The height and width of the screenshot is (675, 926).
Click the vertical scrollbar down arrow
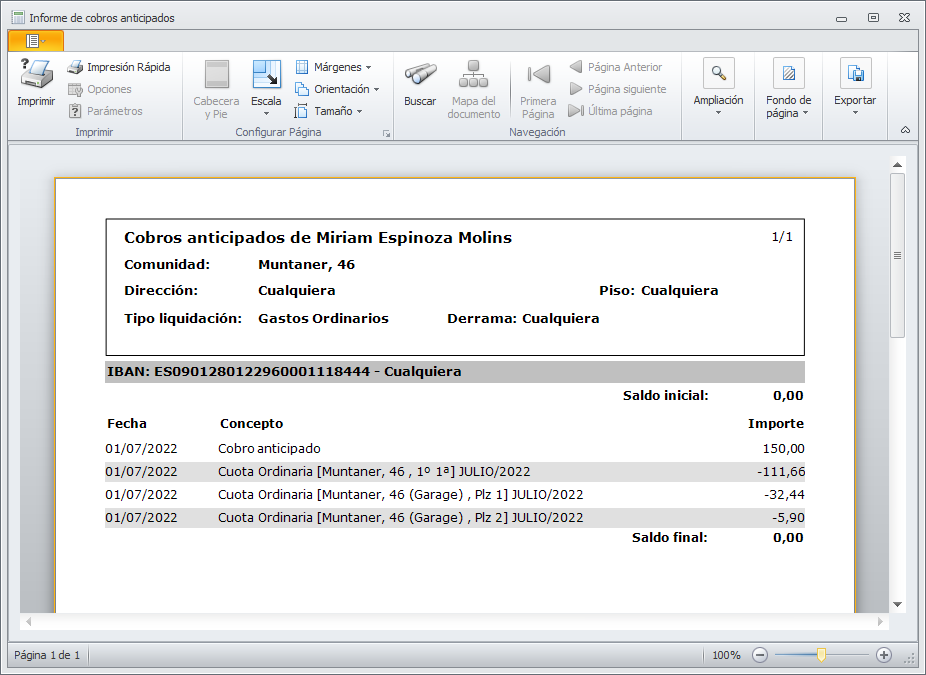tap(897, 604)
